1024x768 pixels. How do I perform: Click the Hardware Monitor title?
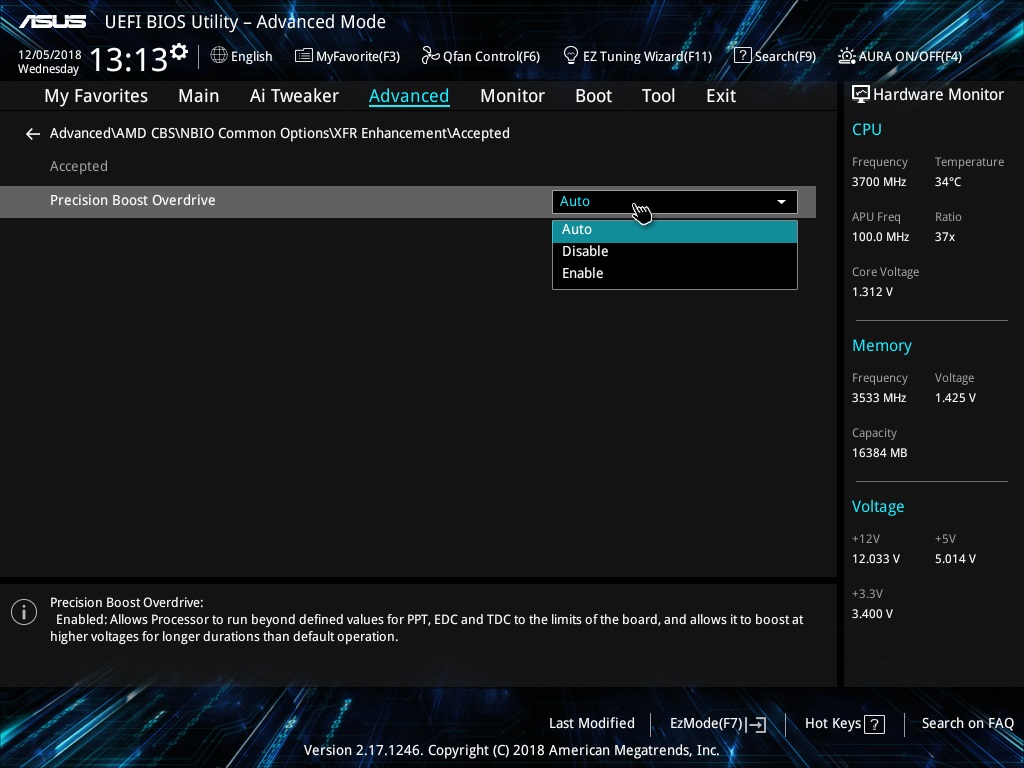pyautogui.click(x=938, y=95)
